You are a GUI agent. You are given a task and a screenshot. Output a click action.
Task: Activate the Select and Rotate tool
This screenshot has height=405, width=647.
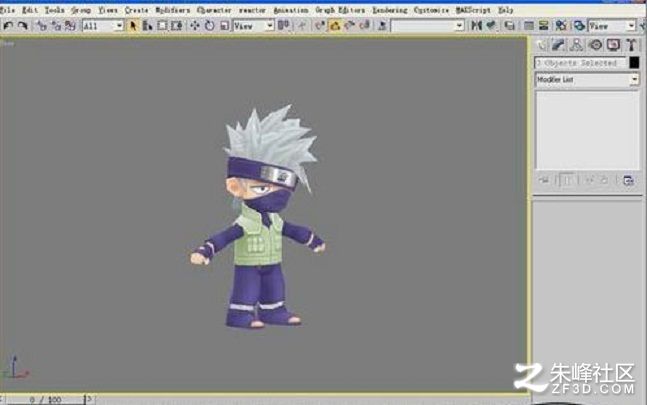click(x=210, y=26)
